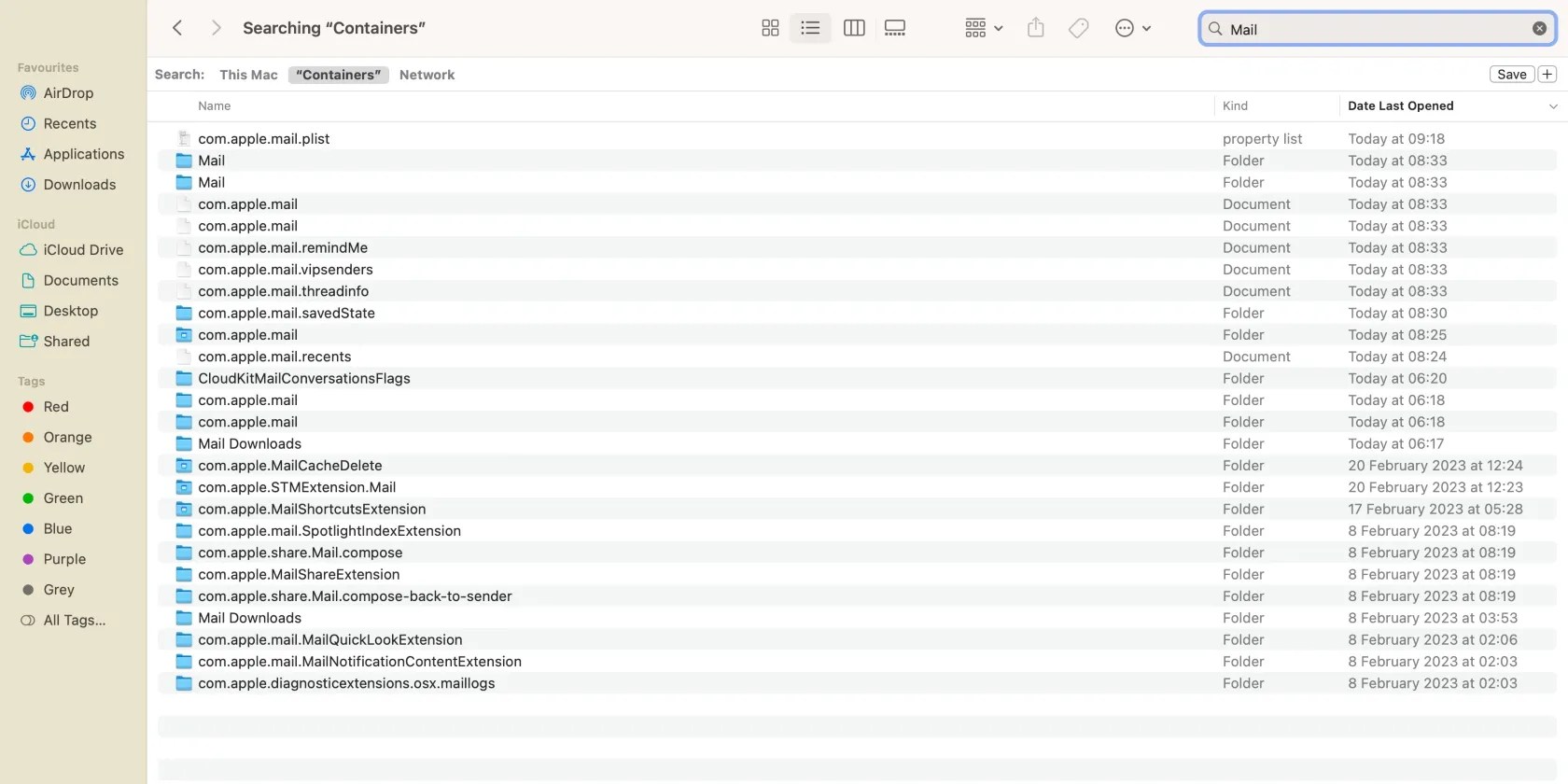This screenshot has height=784, width=1568.
Task: Click into the Mail search field
Action: [1378, 29]
